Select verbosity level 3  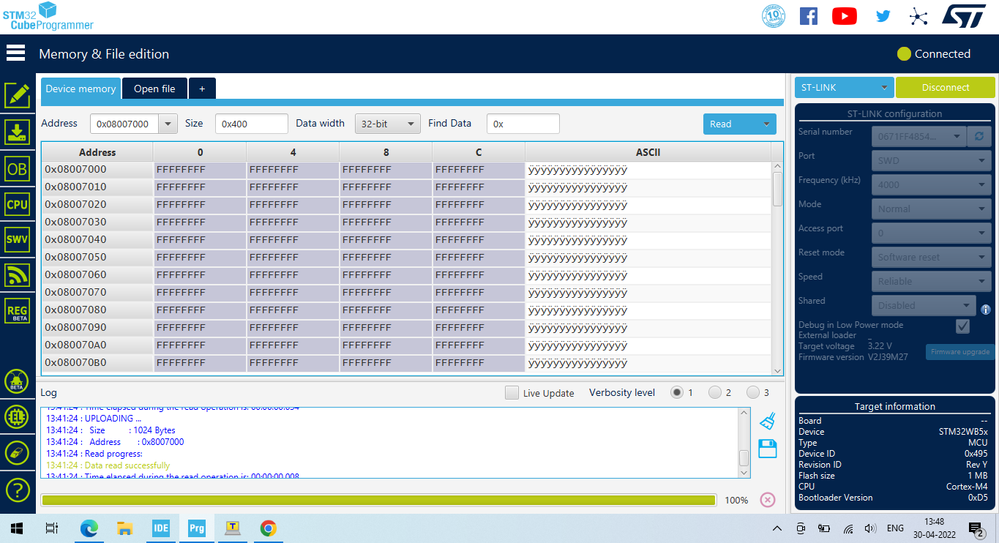(753, 393)
